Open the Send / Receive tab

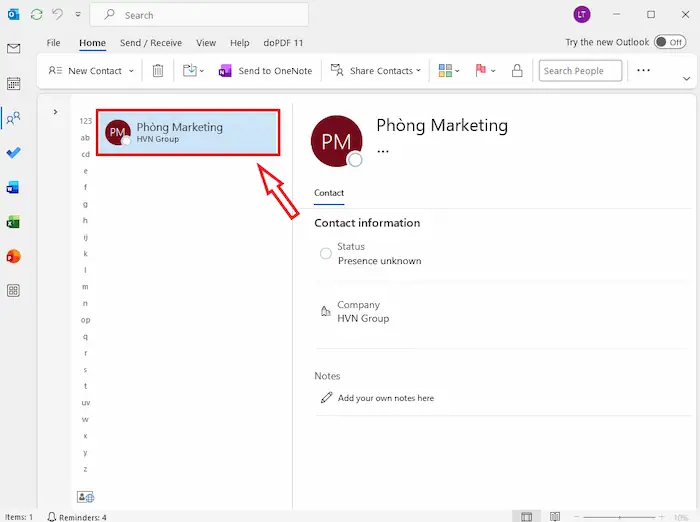(150, 43)
